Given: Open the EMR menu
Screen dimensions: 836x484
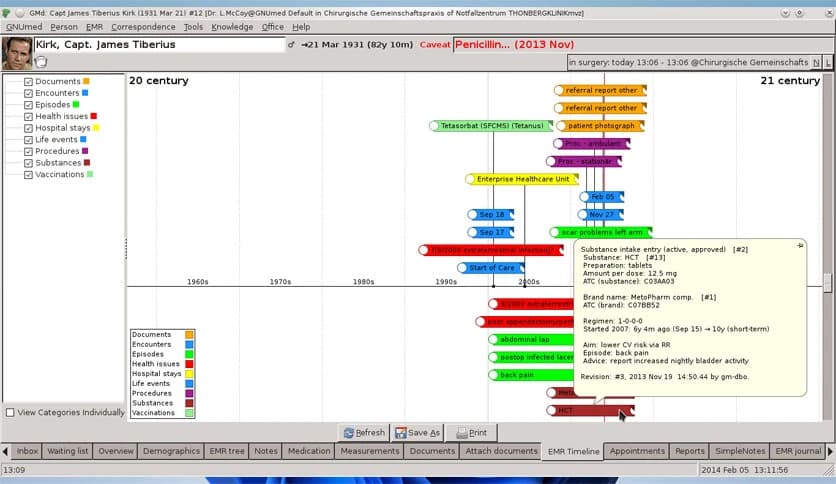Looking at the screenshot, I should 94,27.
